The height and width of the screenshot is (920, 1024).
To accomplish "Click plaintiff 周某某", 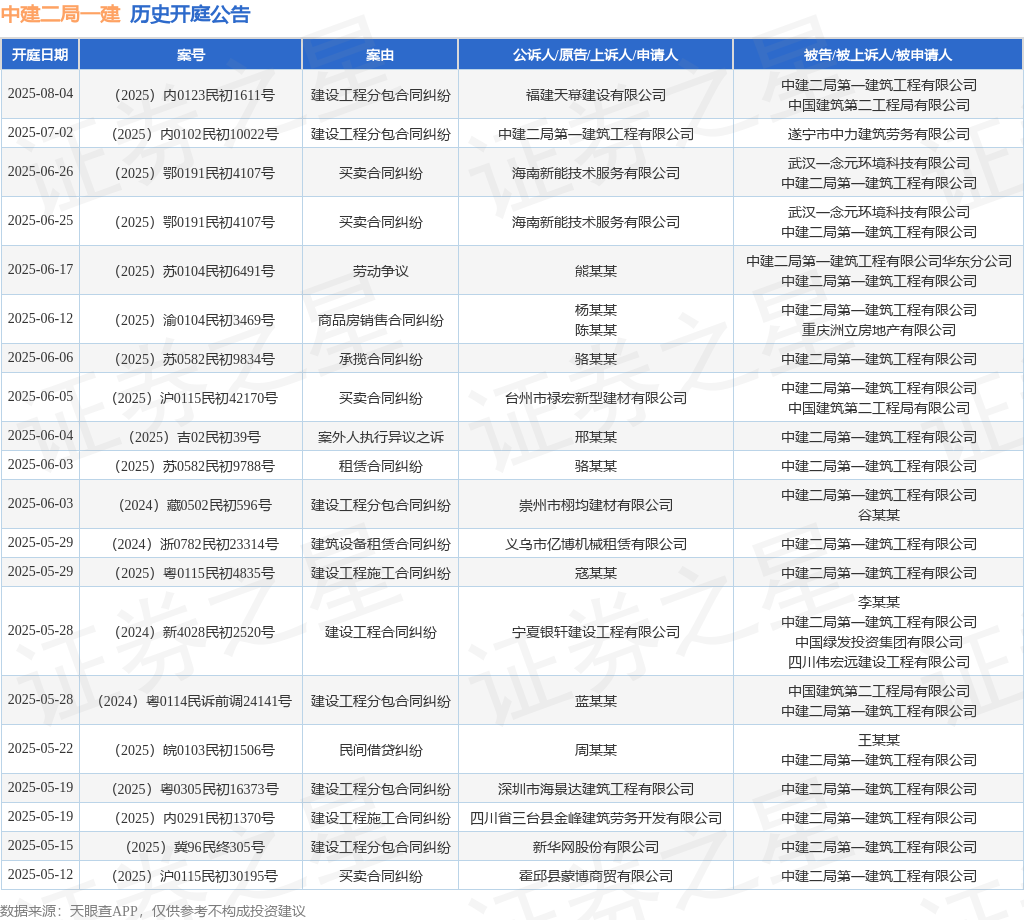I will (596, 750).
